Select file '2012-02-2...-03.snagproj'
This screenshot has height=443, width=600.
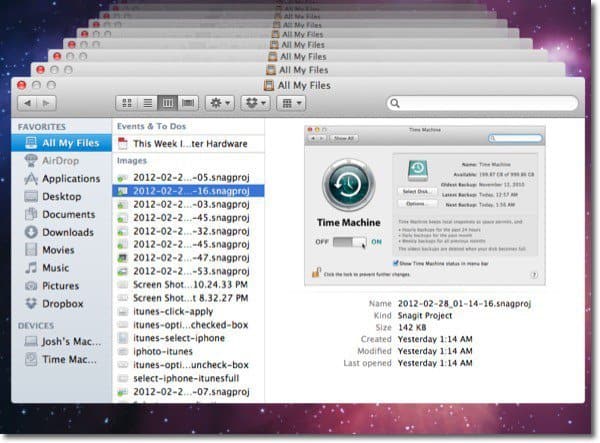[188, 204]
